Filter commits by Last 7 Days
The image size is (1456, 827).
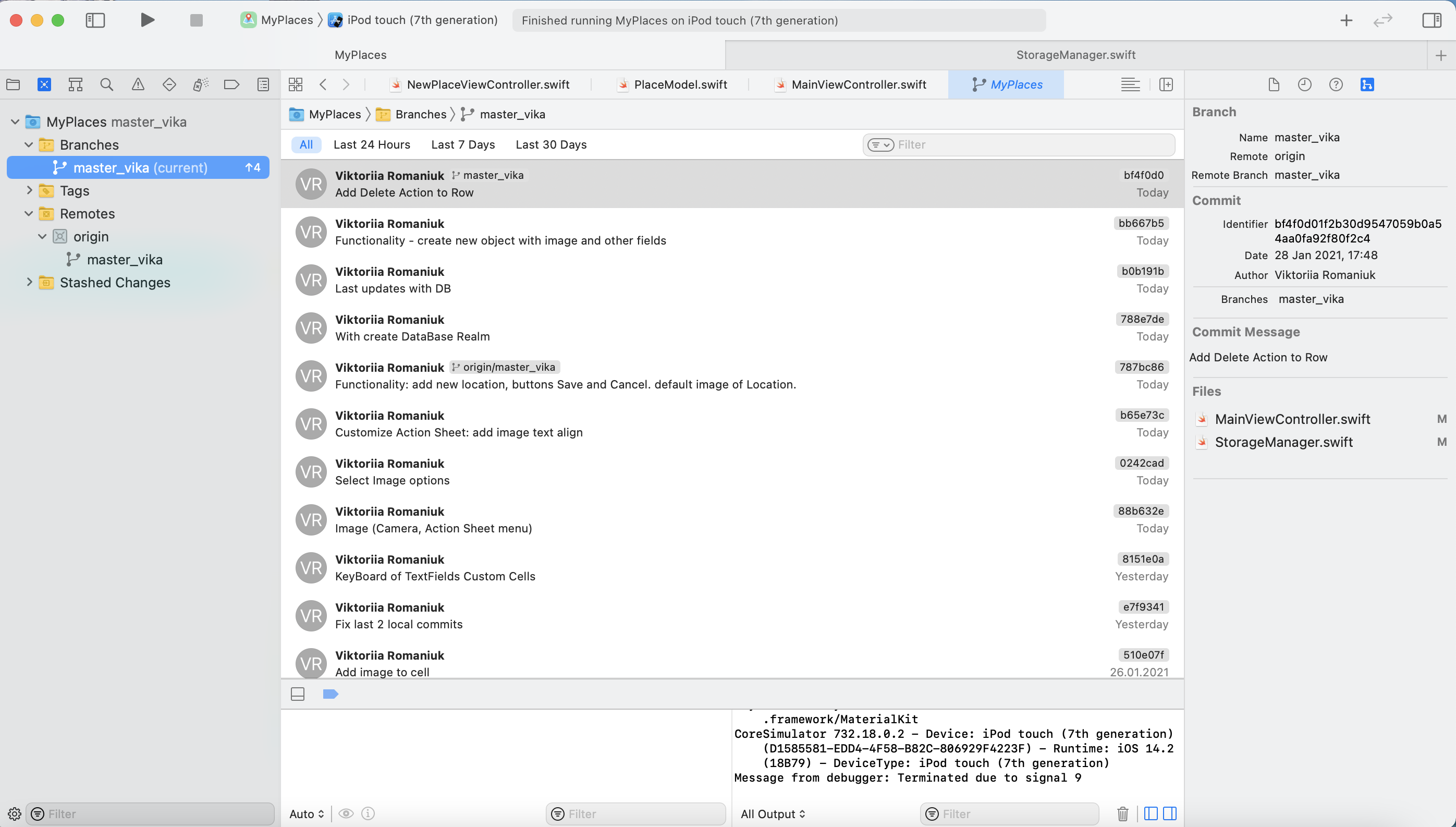(x=463, y=145)
